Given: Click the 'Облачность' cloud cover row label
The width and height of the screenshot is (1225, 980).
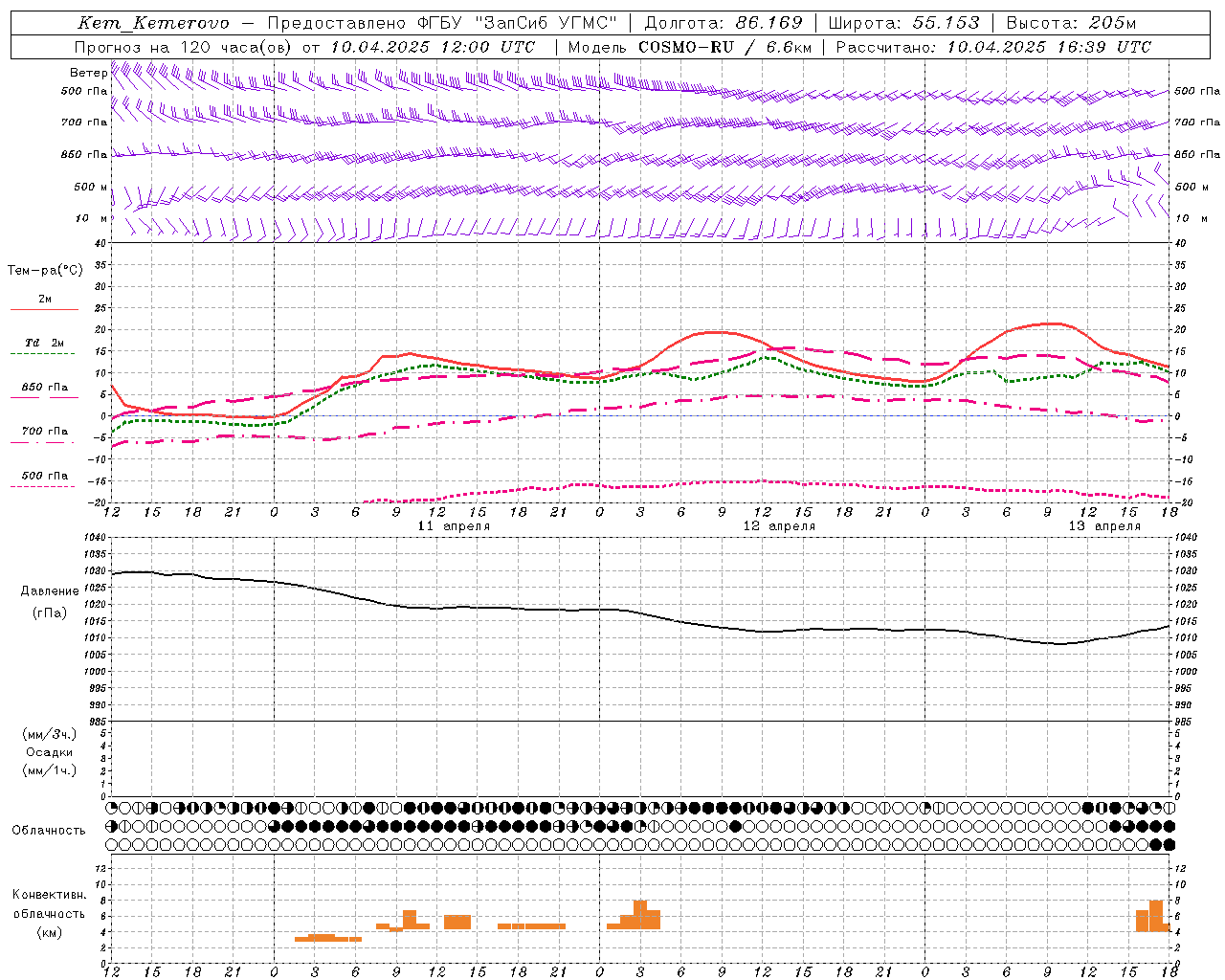Looking at the screenshot, I should point(49,831).
